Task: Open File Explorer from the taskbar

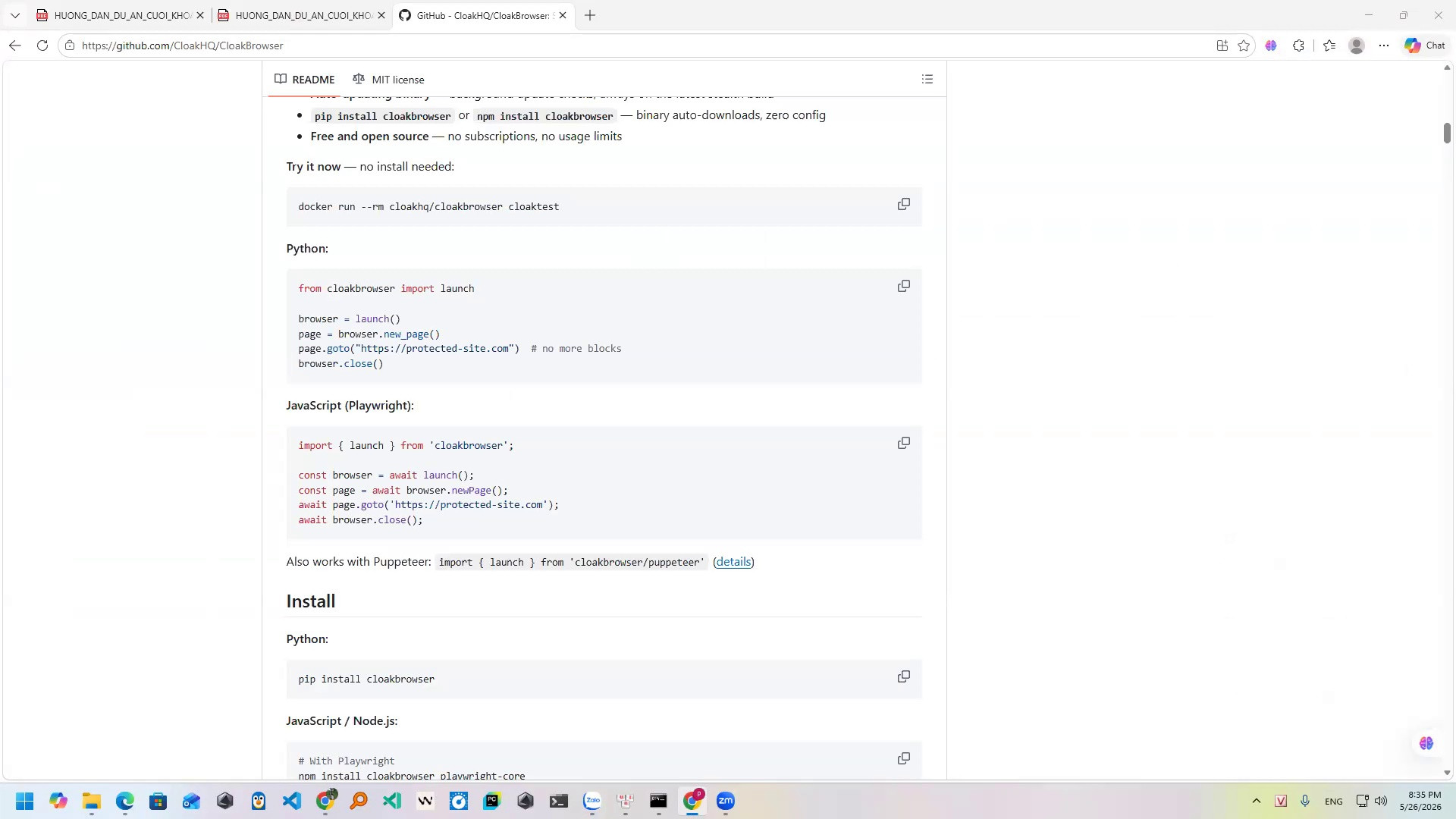Action: click(x=92, y=801)
